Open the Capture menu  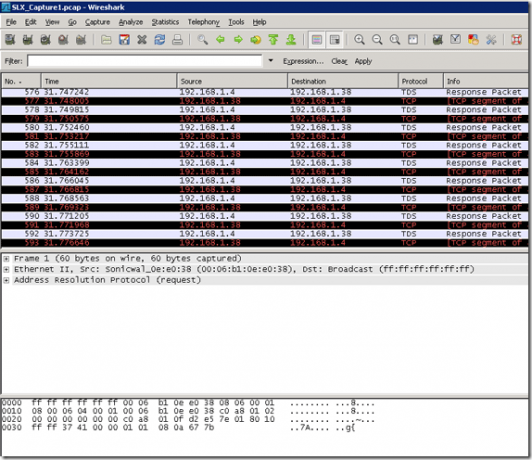tap(97, 22)
